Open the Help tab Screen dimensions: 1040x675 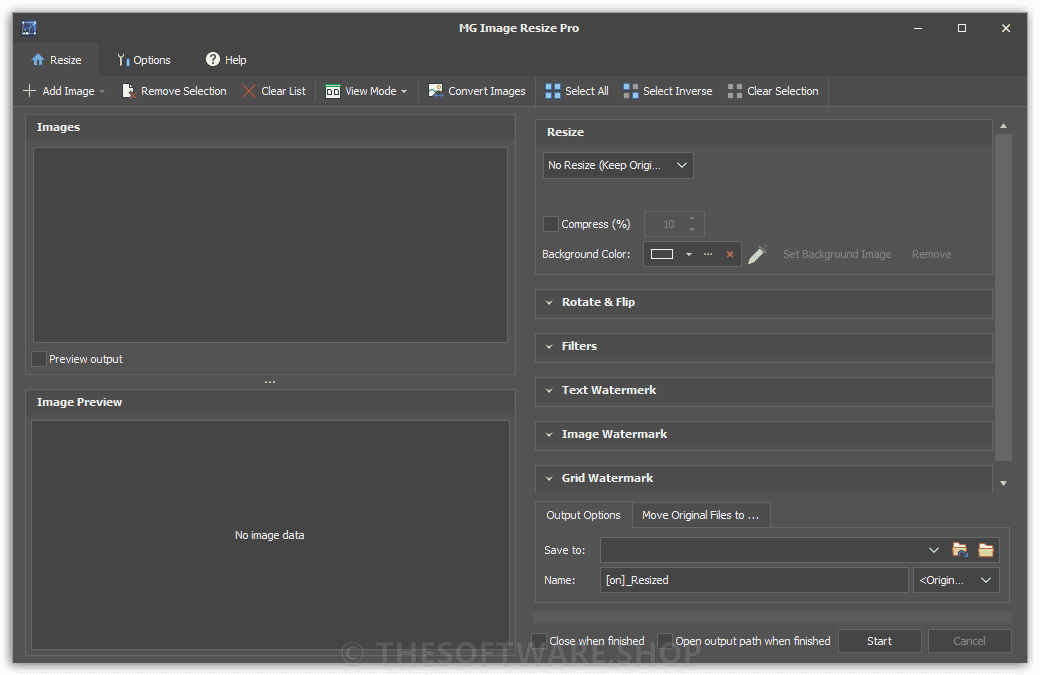pos(226,60)
